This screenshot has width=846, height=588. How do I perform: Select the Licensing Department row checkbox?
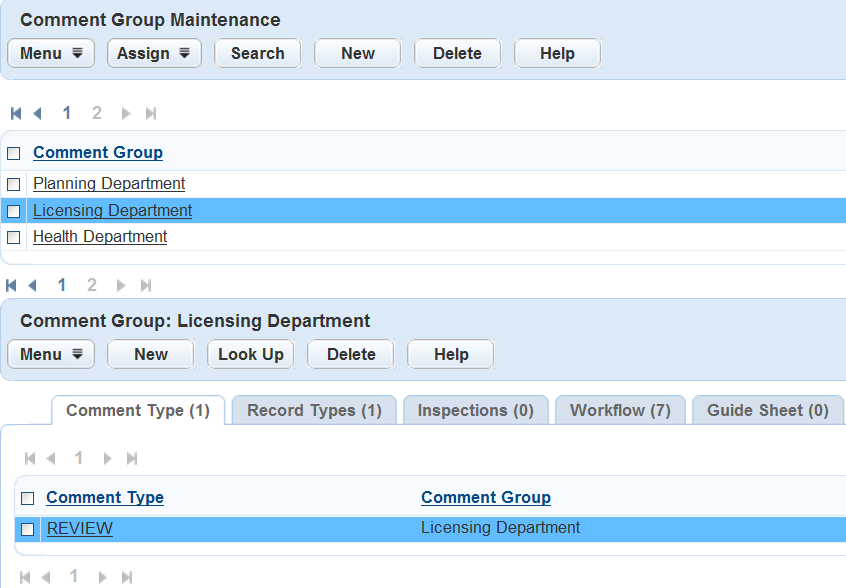[14, 211]
